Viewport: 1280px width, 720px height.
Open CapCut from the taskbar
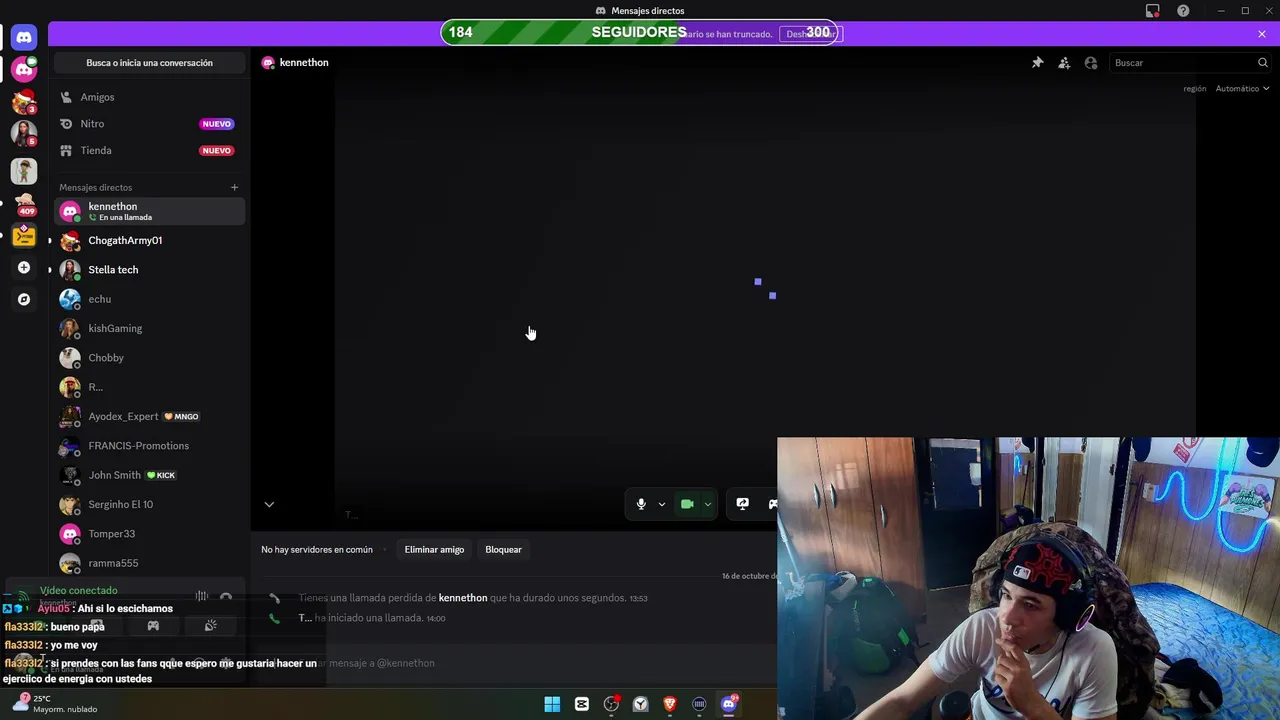point(582,704)
